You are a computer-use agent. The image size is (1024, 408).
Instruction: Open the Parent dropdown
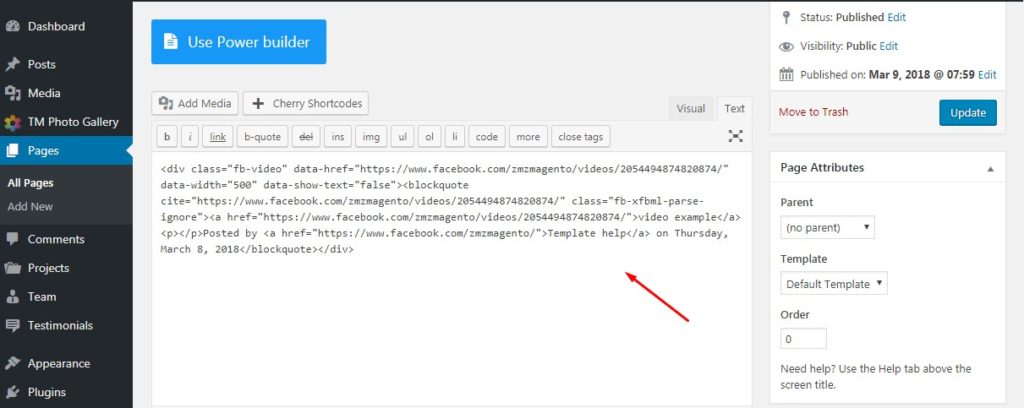[827, 228]
